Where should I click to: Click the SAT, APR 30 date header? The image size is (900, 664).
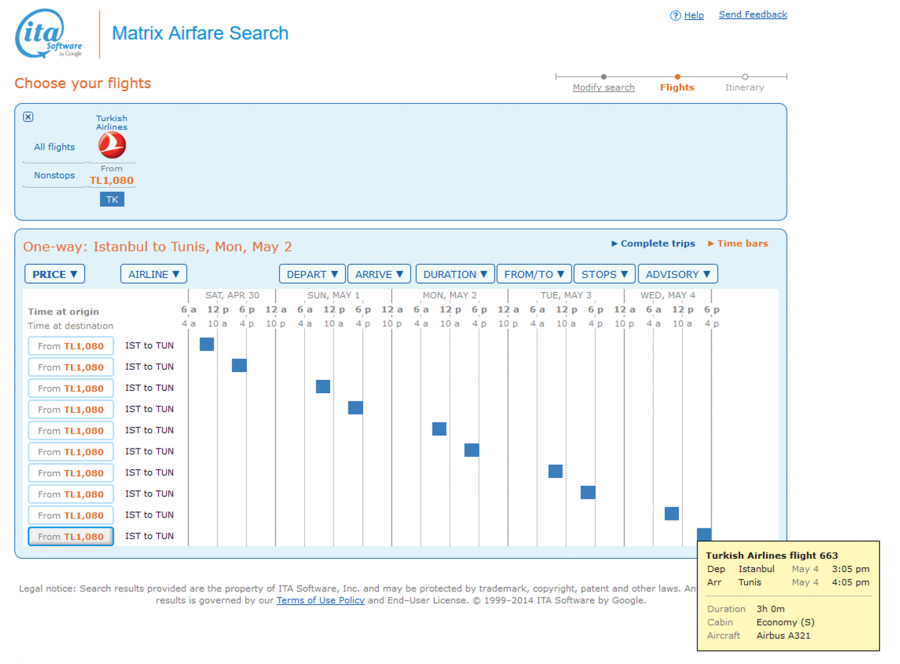pos(232,295)
